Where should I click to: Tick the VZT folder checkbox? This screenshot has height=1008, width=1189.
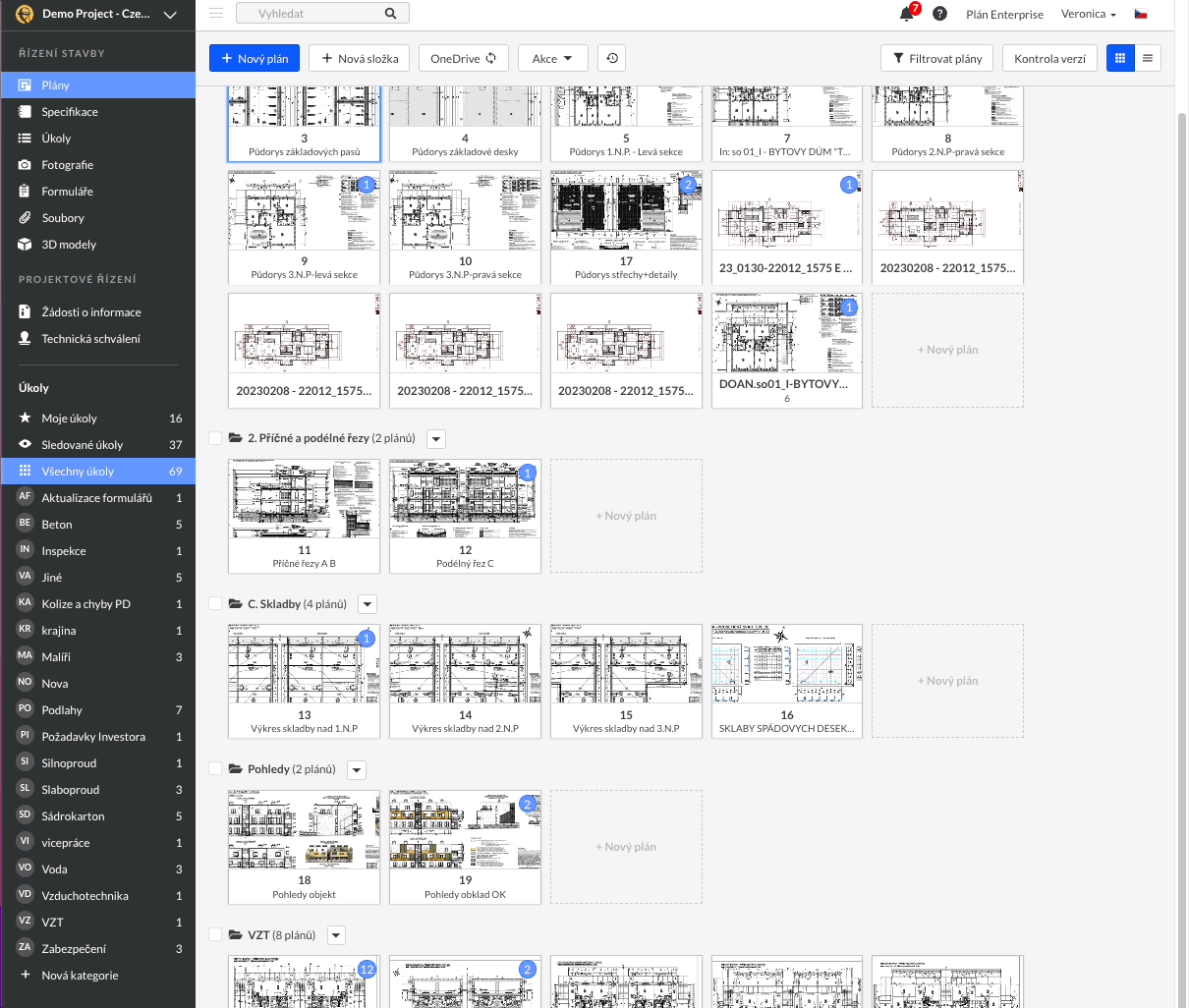[x=215, y=934]
